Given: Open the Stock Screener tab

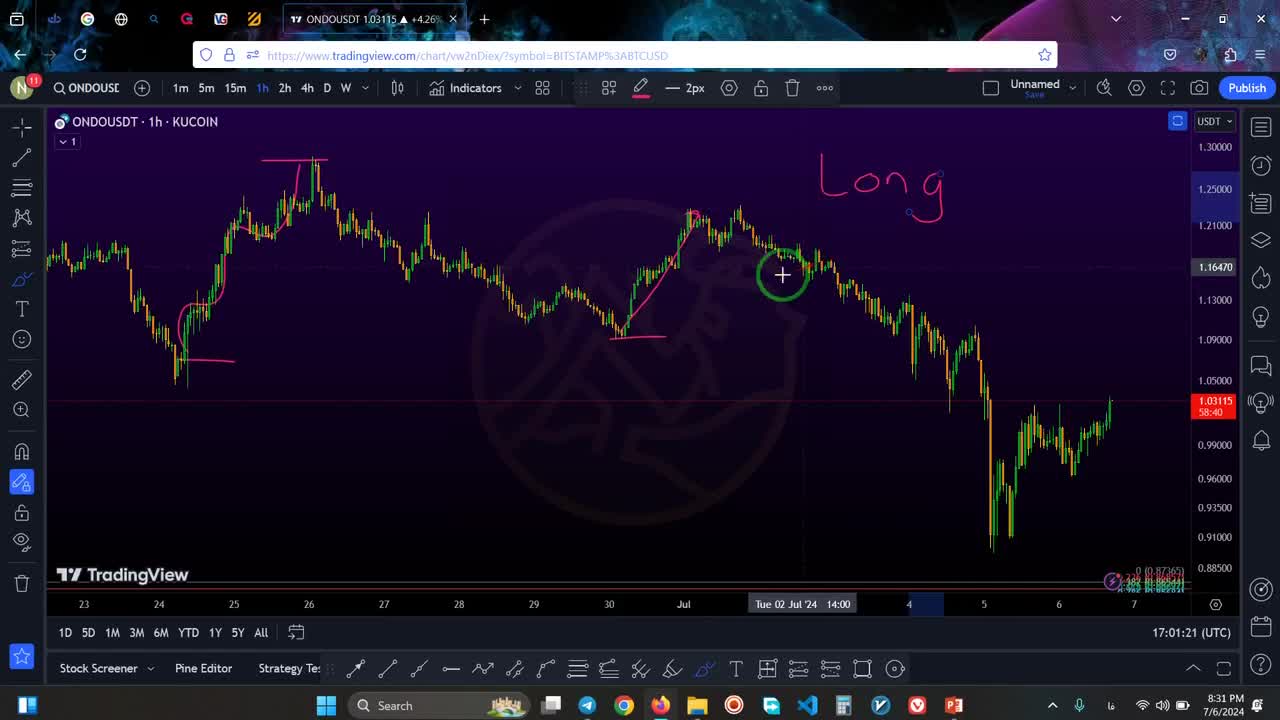Looking at the screenshot, I should pyautogui.click(x=99, y=669).
